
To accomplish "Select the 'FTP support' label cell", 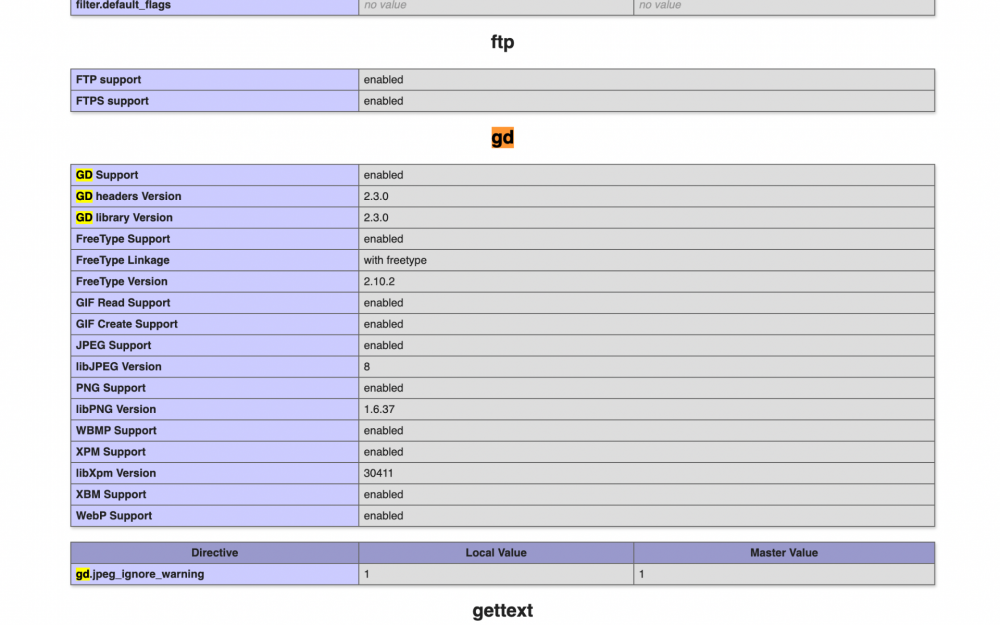I will [x=214, y=80].
